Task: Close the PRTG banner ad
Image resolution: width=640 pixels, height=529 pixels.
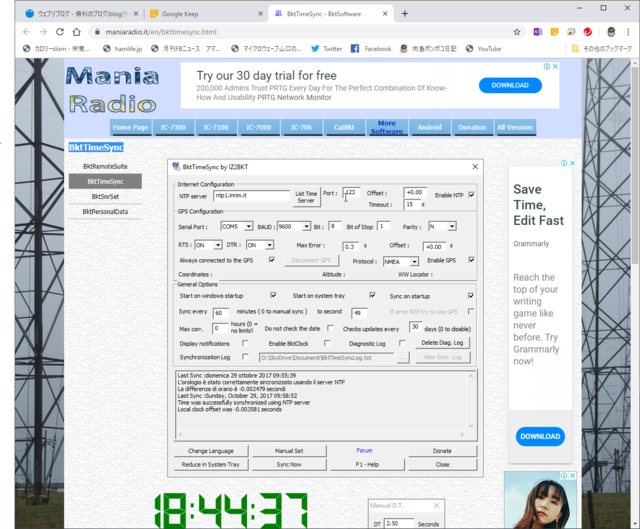Action: 555,67
